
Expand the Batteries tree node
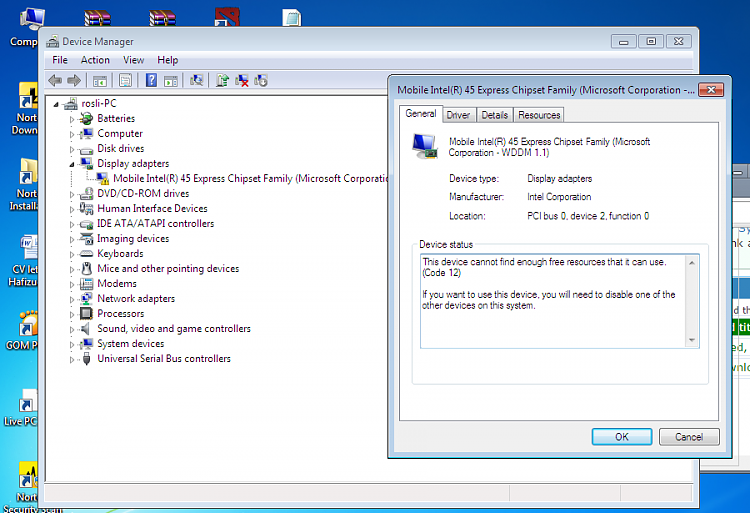point(72,119)
